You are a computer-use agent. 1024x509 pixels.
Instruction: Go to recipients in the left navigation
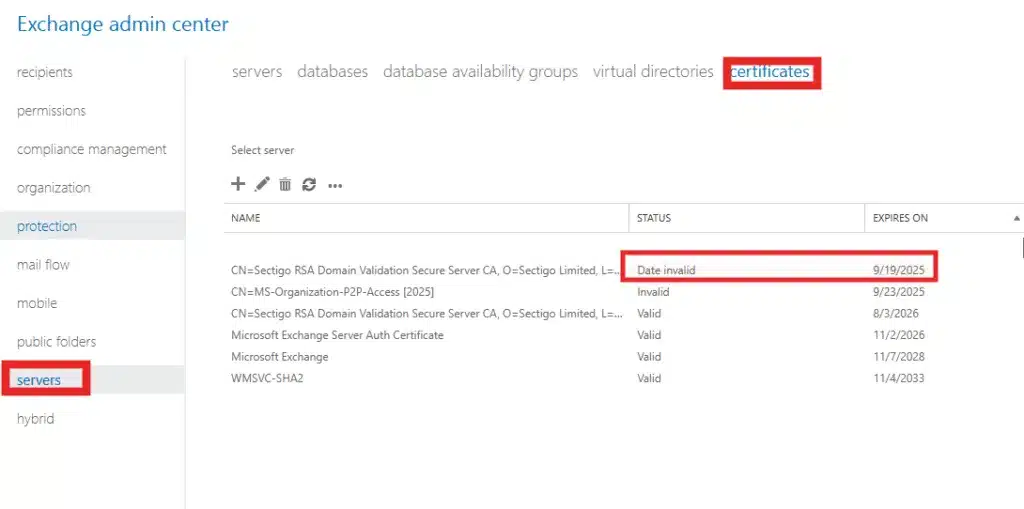(45, 72)
